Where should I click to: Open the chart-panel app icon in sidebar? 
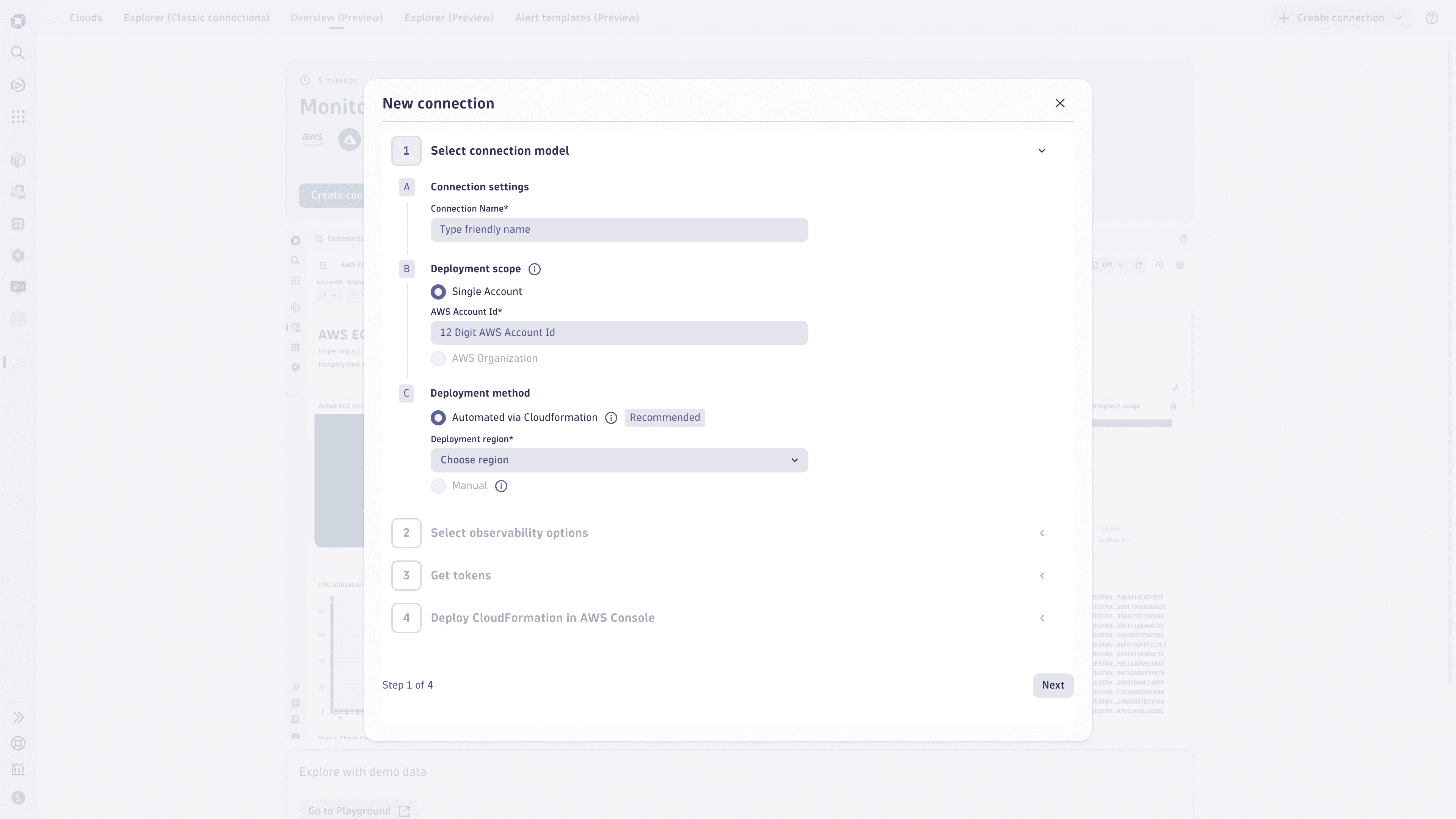point(18,191)
